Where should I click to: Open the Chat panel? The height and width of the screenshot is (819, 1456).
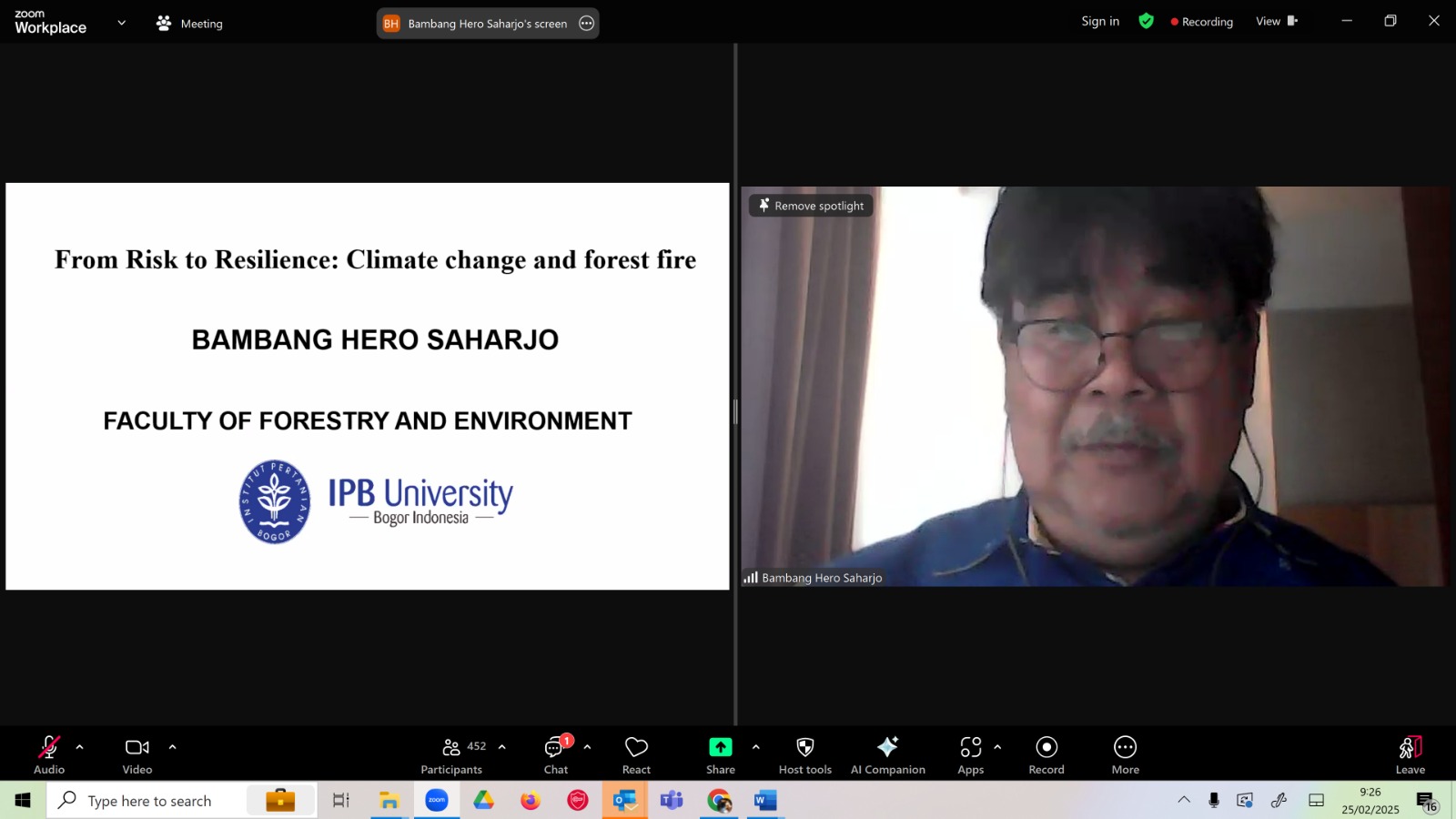(556, 755)
